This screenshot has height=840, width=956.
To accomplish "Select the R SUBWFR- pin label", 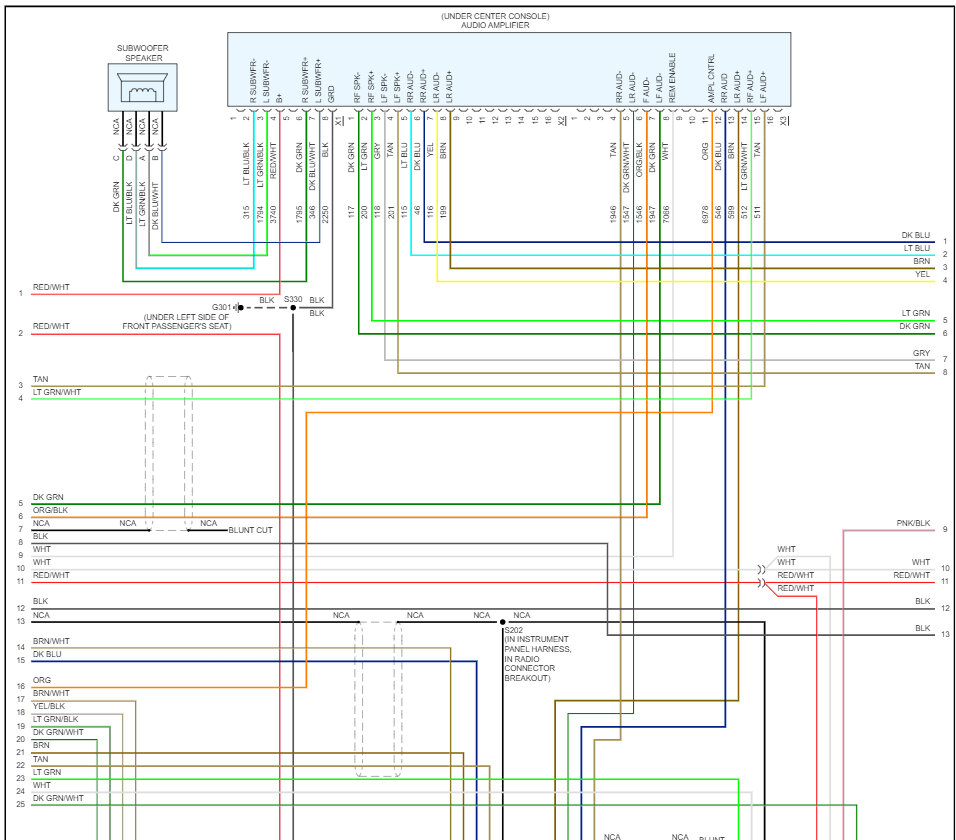I will pyautogui.click(x=252, y=81).
